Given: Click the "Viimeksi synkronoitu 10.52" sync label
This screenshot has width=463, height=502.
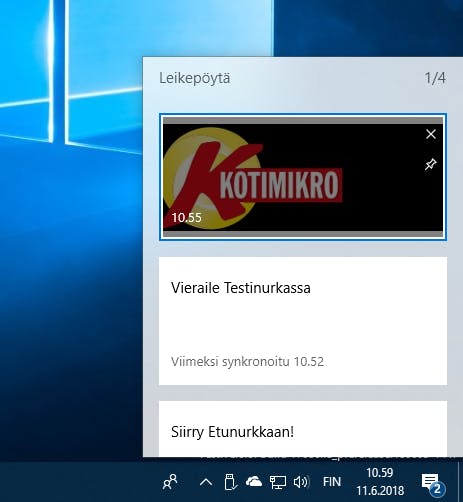Looking at the screenshot, I should pyautogui.click(x=247, y=362).
